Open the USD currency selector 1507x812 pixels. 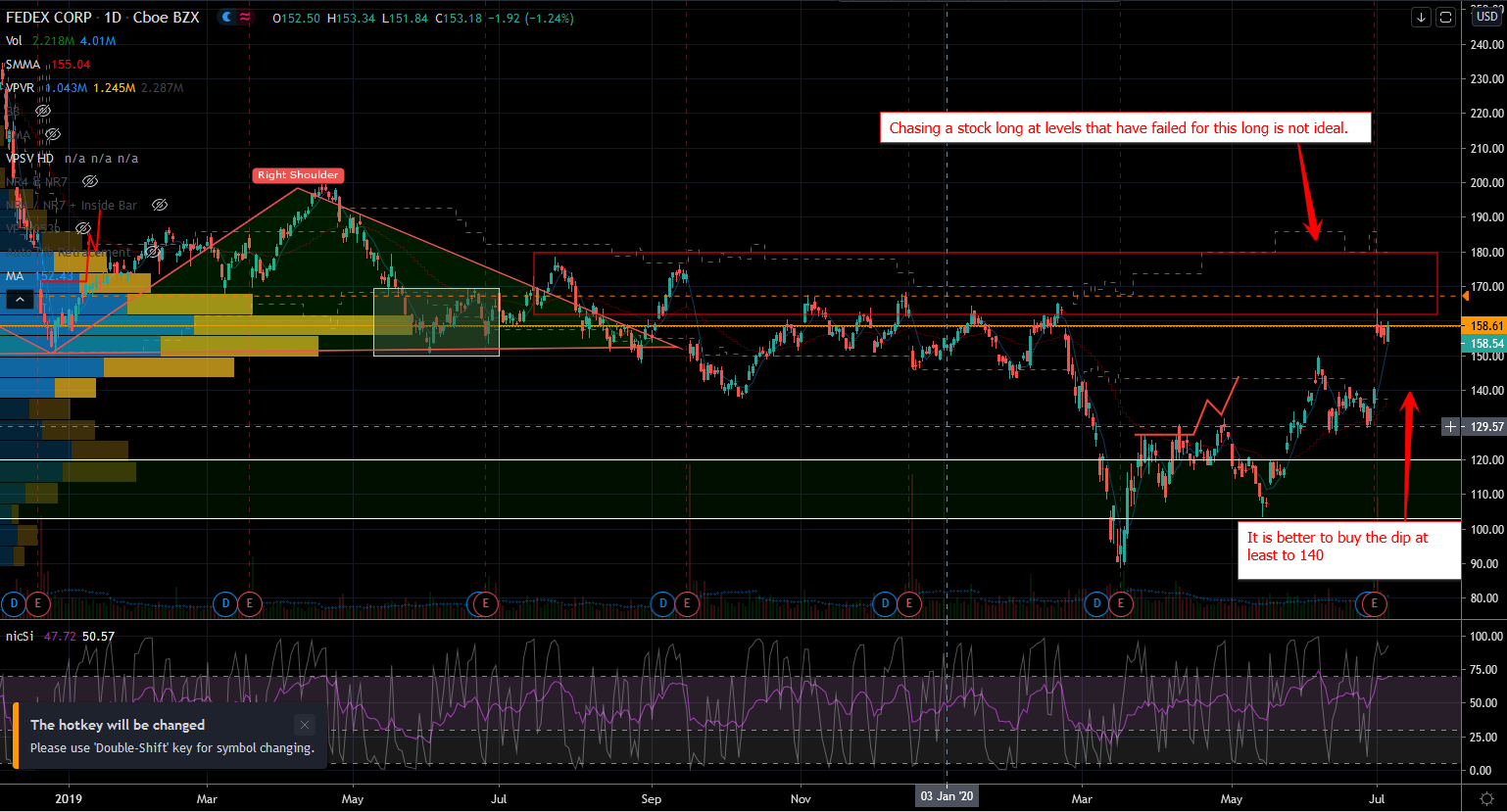pos(1486,17)
